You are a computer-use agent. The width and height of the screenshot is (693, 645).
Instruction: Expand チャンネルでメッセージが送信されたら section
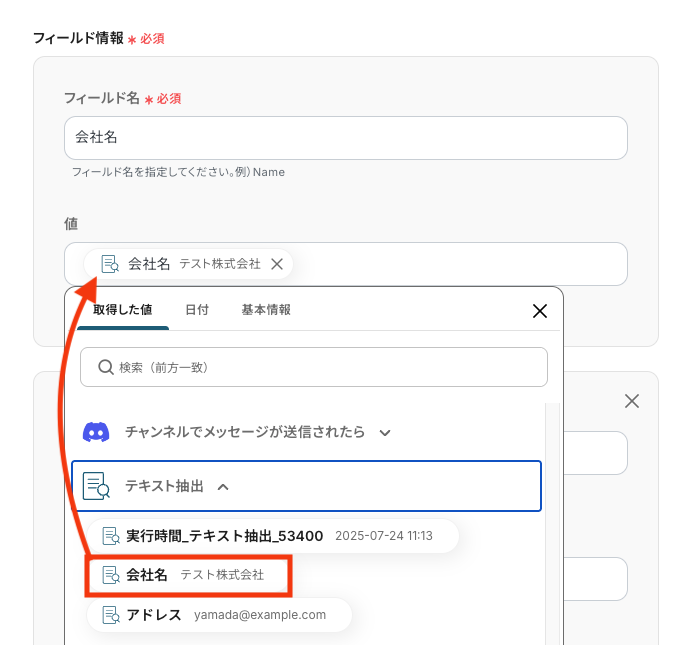pyautogui.click(x=385, y=433)
